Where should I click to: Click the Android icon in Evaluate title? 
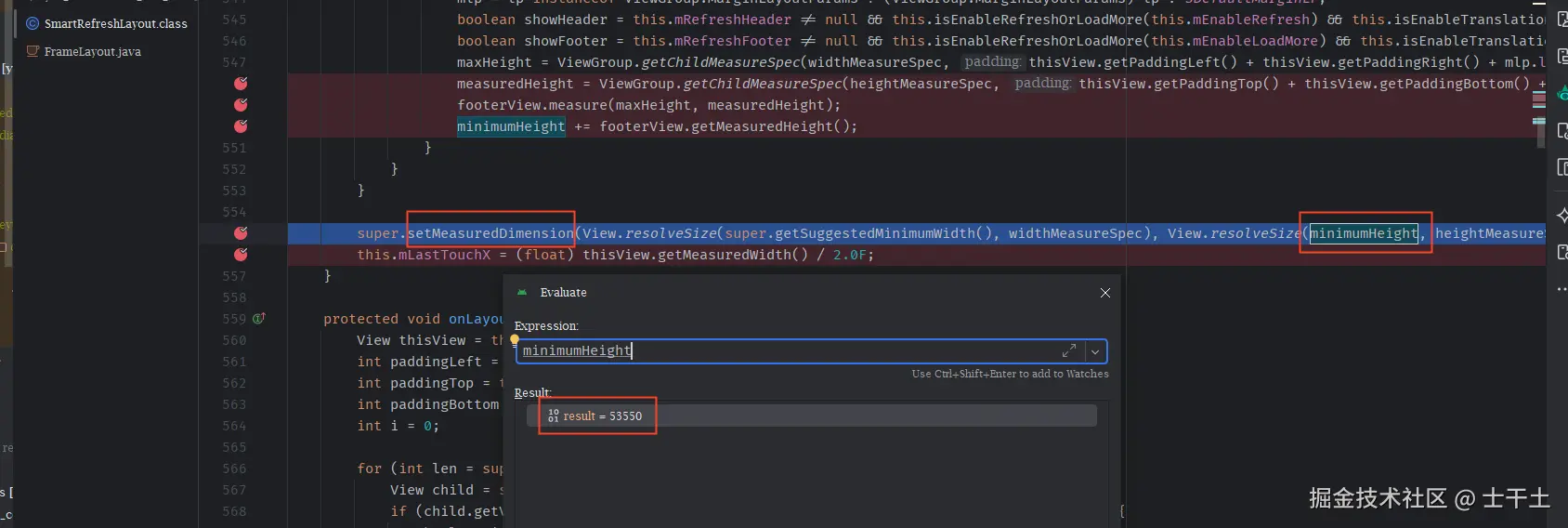[x=522, y=292]
